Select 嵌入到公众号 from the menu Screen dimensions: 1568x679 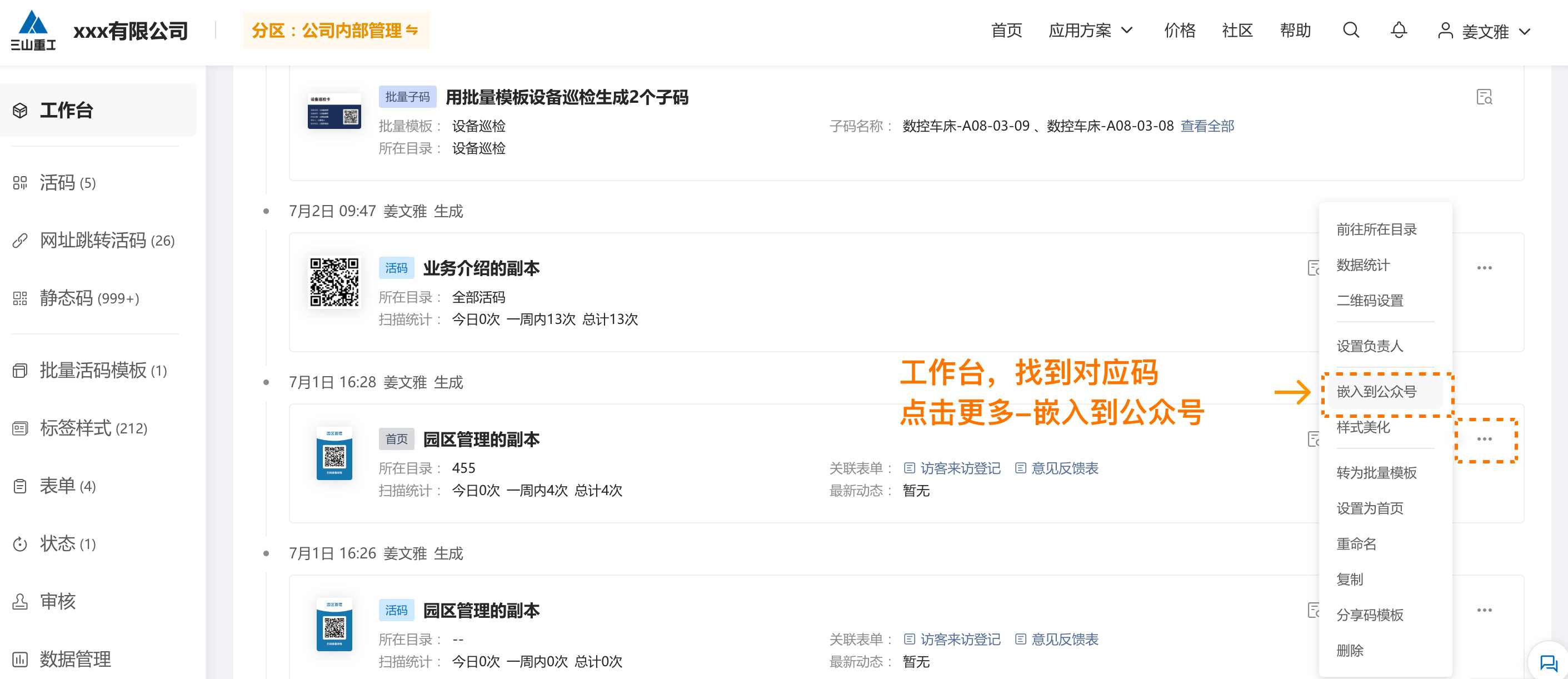[x=1376, y=392]
